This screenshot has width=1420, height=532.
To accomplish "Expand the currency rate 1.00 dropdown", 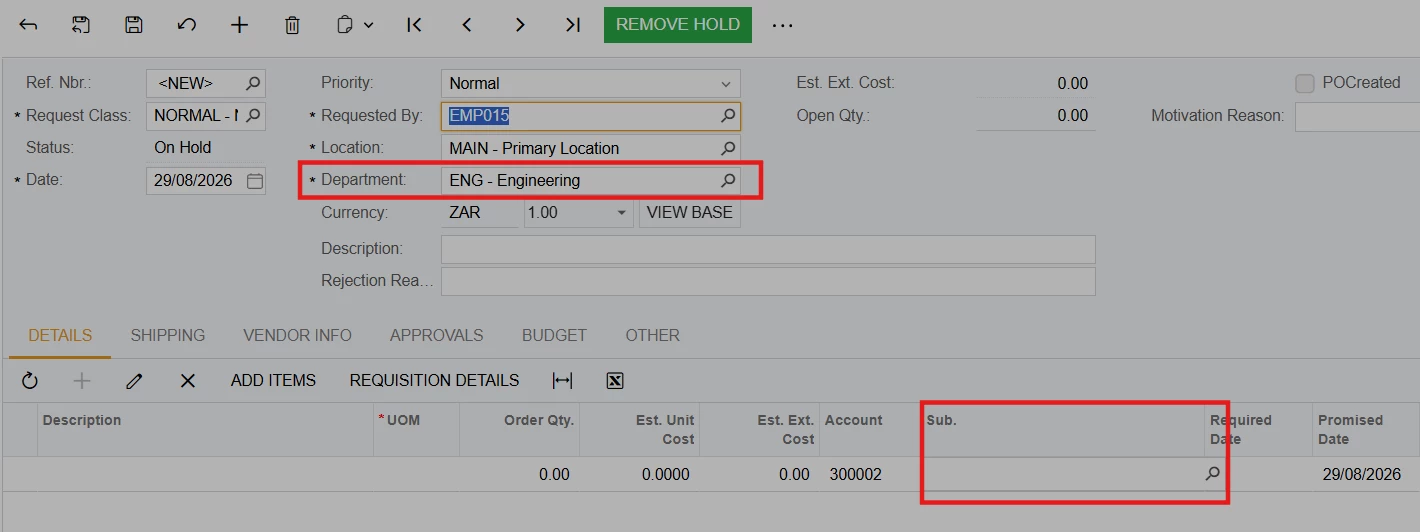I will point(621,213).
